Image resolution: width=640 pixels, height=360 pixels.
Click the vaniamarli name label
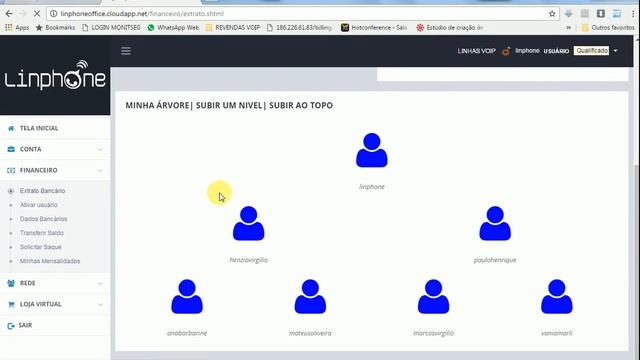tap(556, 333)
